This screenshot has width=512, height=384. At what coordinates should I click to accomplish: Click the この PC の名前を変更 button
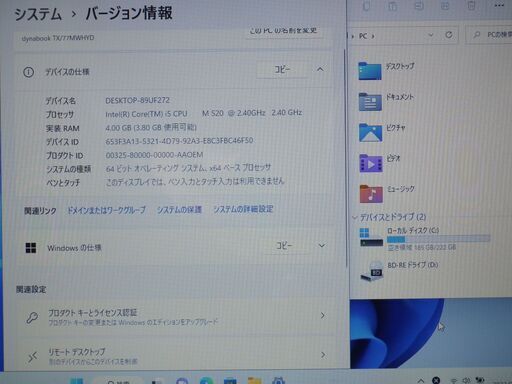tap(283, 31)
